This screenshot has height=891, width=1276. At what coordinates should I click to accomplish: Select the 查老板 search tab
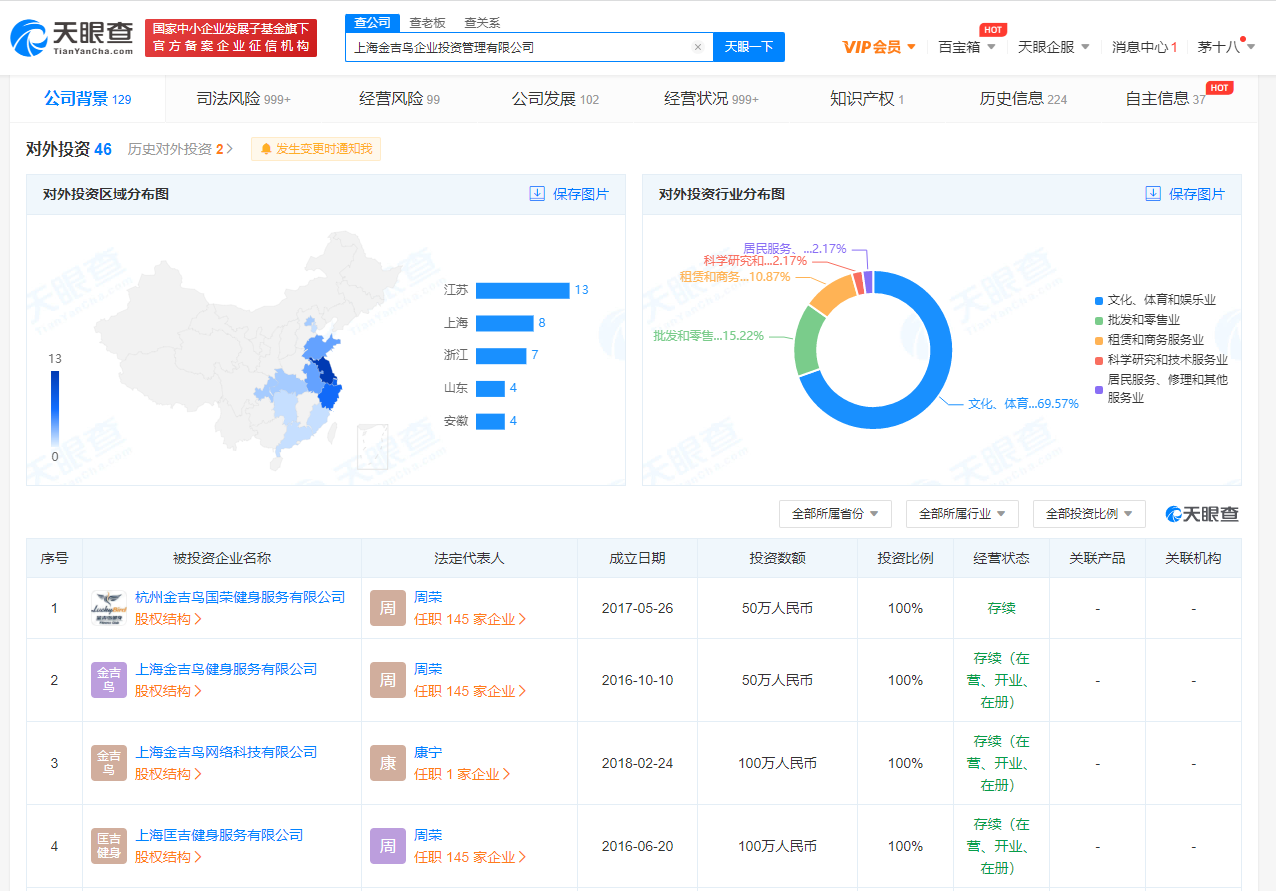tap(427, 22)
